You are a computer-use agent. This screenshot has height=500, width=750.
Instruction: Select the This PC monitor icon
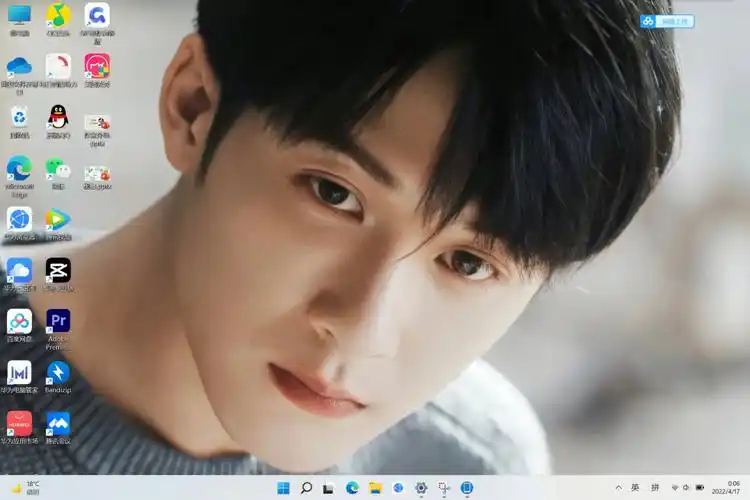click(x=19, y=15)
